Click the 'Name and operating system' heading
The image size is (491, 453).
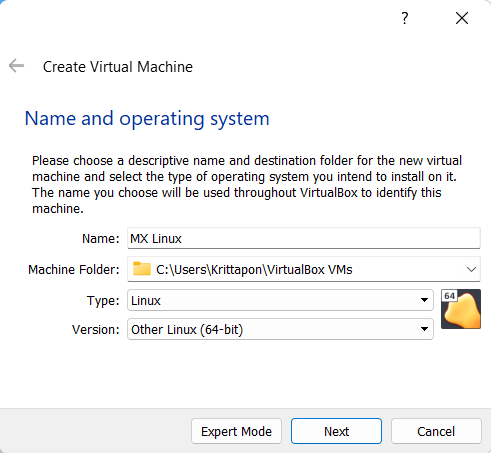tap(147, 119)
